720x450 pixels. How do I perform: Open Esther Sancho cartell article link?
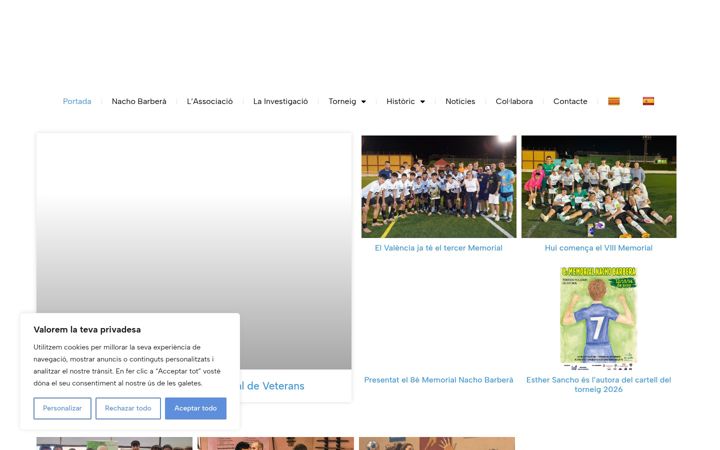click(x=598, y=384)
